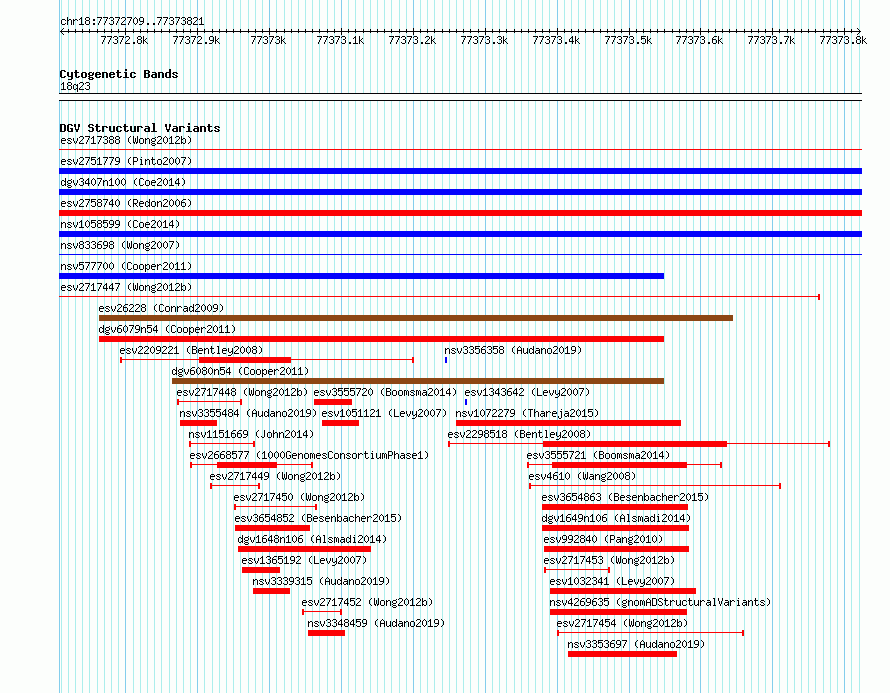Screen dimensions: 890x693
Task: Click the esv2717454 (Wong2012b) label
Action: coord(622,623)
